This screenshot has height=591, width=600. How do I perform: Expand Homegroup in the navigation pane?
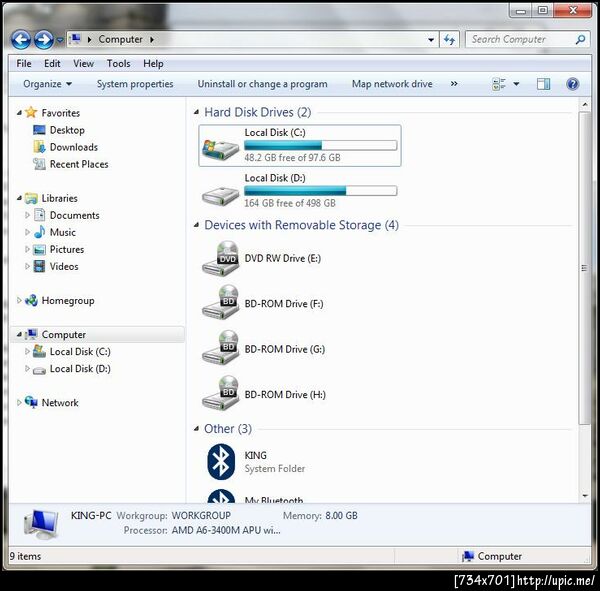pos(19,301)
